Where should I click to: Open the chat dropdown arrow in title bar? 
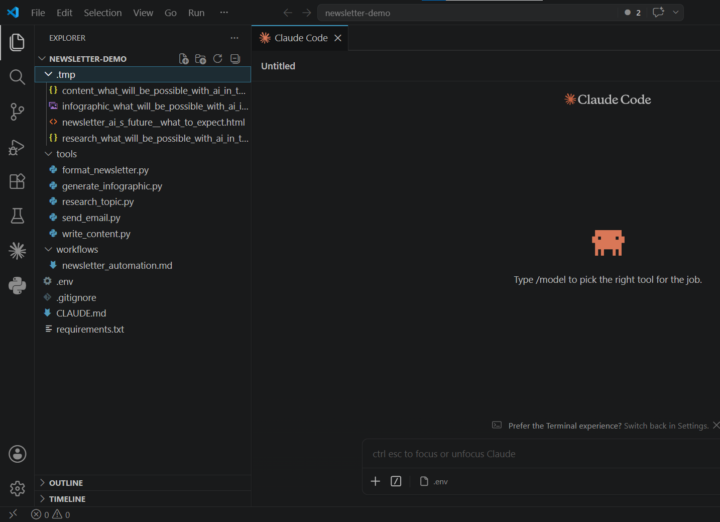click(675, 12)
